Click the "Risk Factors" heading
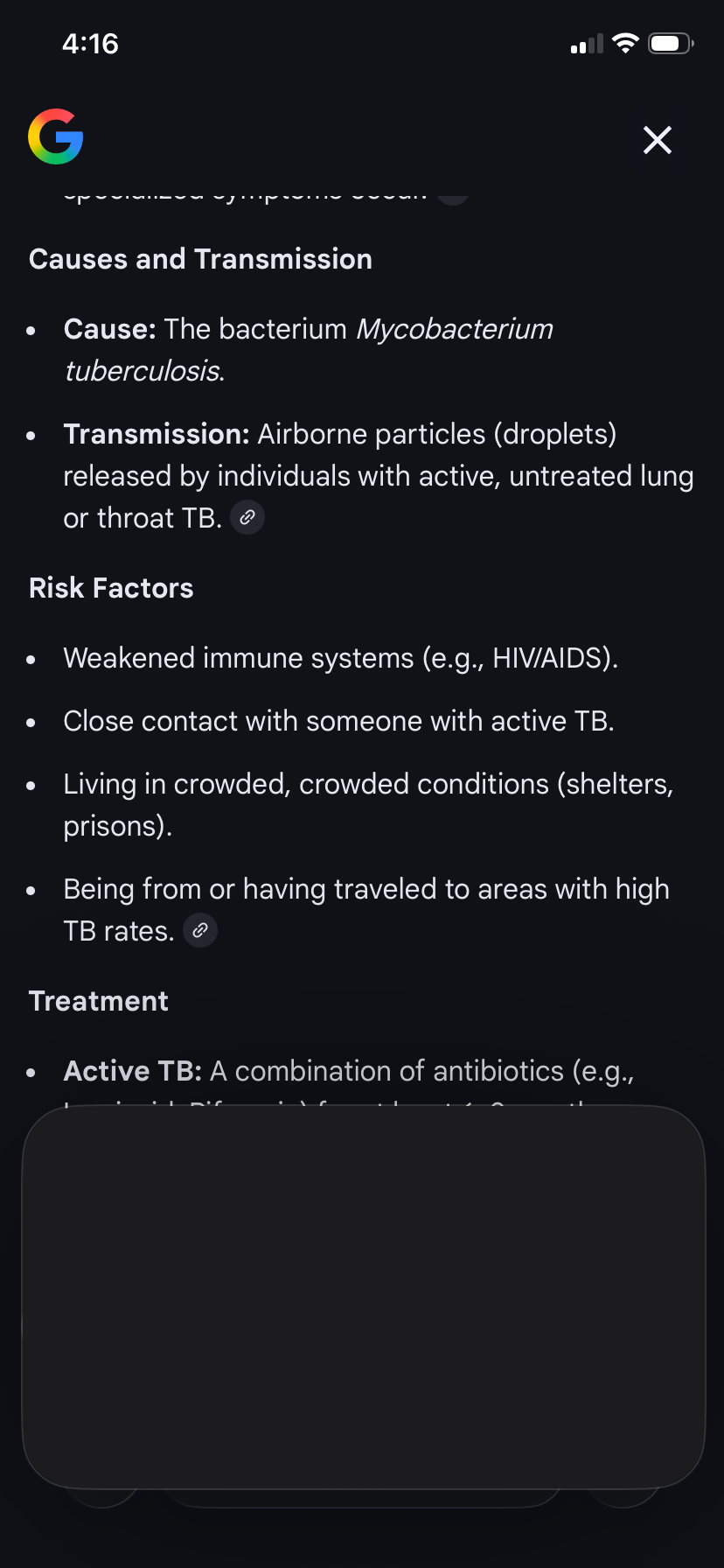This screenshot has width=724, height=1568. (111, 588)
